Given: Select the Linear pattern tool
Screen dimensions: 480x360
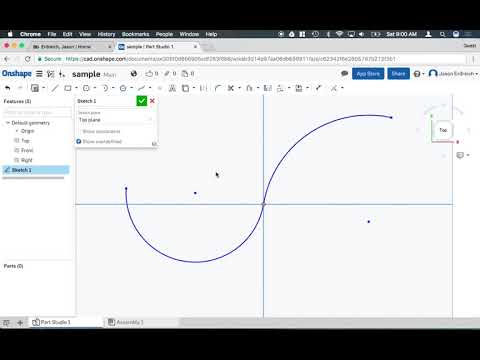Looking at the screenshot, I should click(280, 88).
